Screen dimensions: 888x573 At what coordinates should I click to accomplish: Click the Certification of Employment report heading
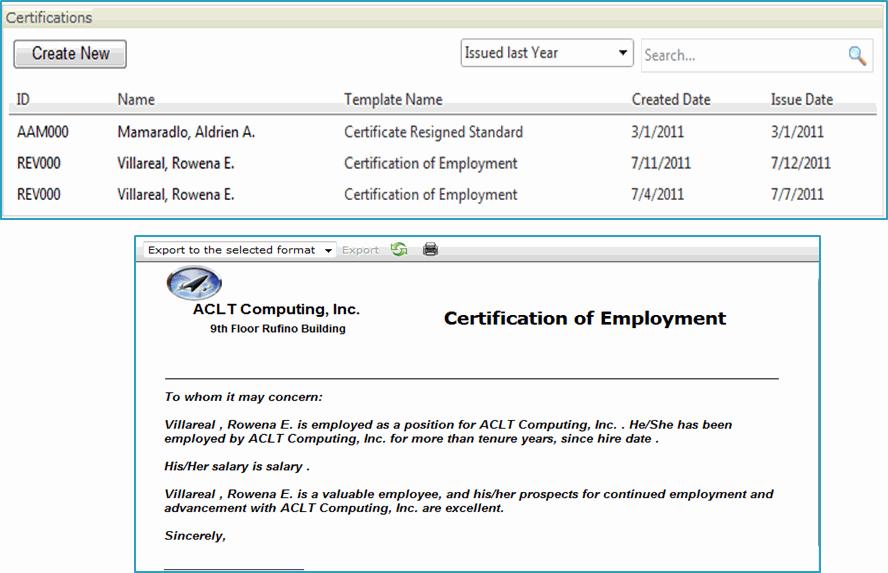[584, 318]
